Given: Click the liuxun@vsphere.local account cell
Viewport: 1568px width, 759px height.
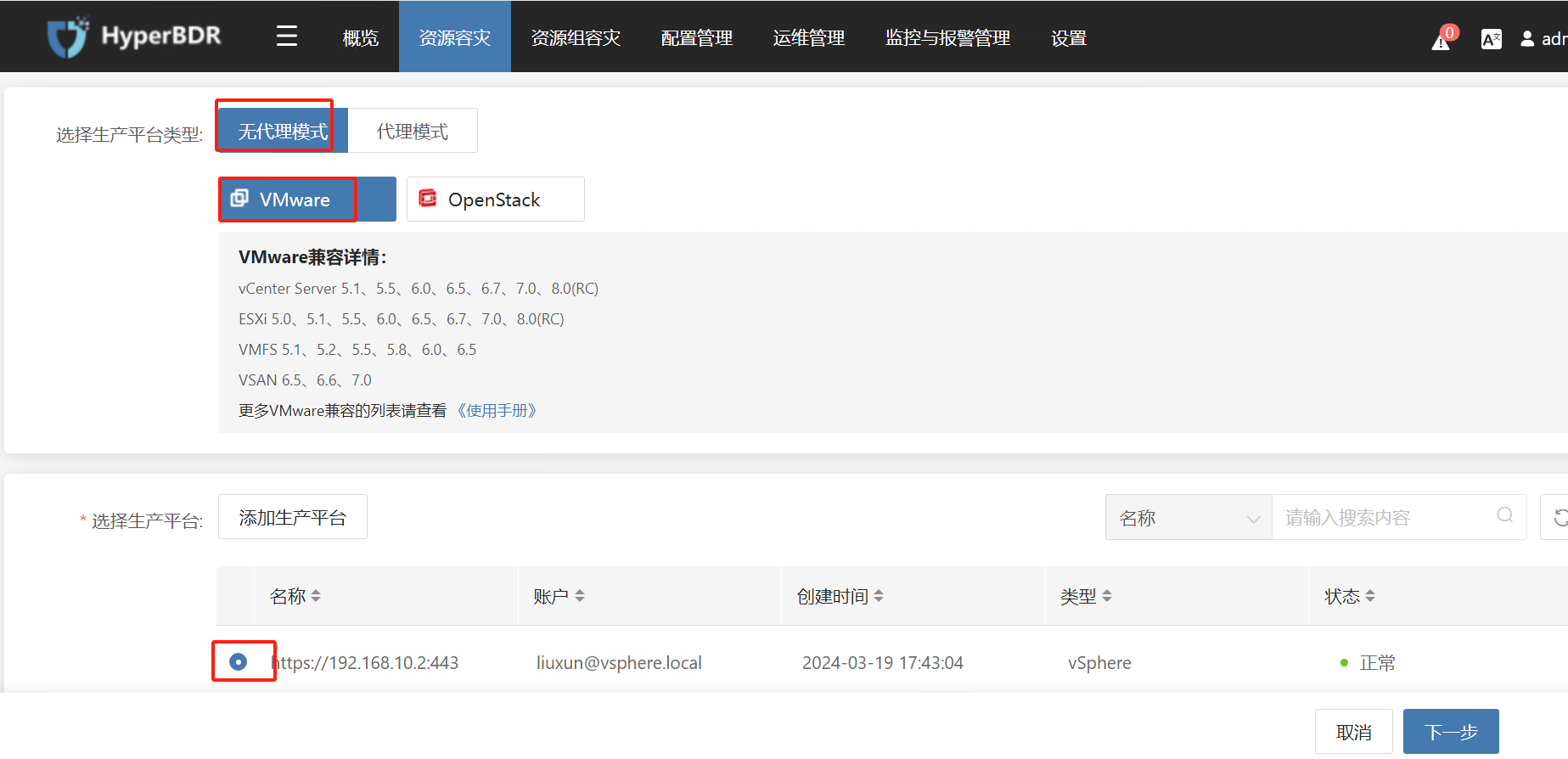Looking at the screenshot, I should 619,663.
